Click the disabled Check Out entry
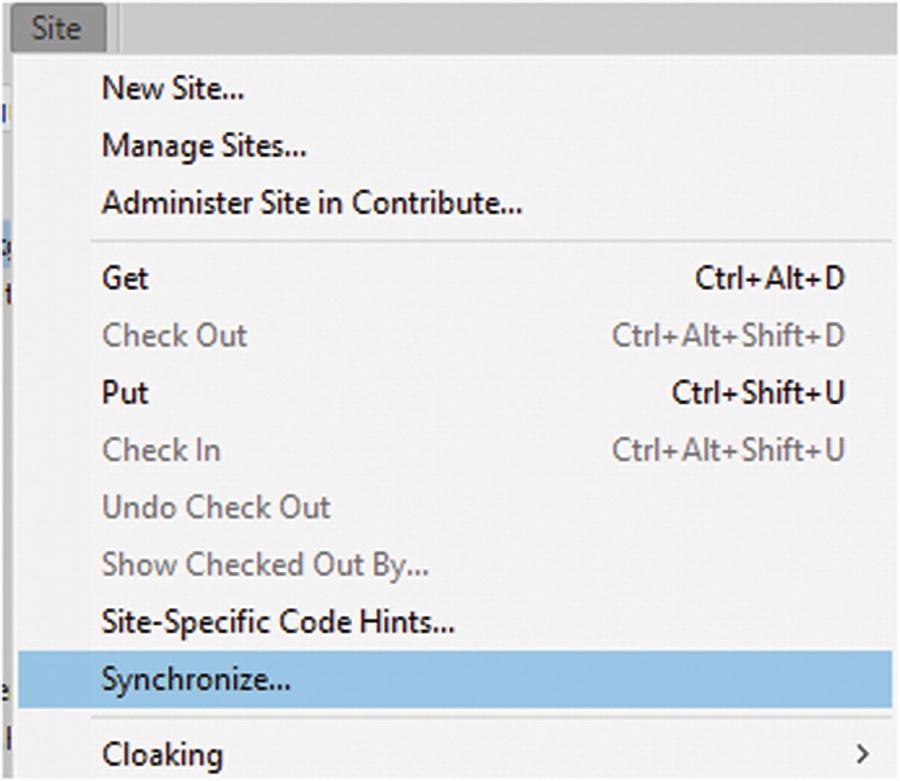This screenshot has width=900, height=781. (x=174, y=335)
